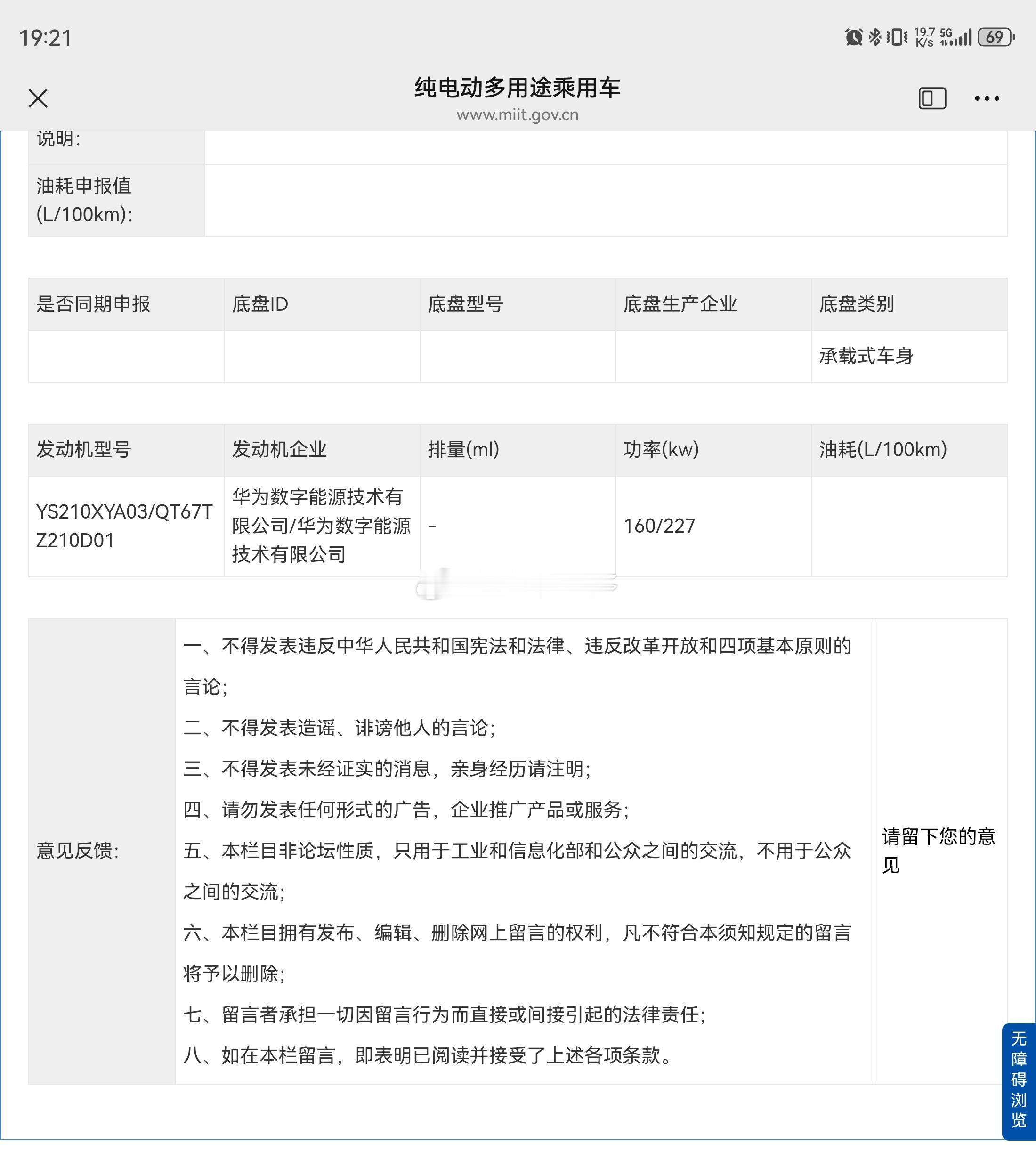The width and height of the screenshot is (1036, 1168).
Task: Select rule 六 about 删除网上留言的权利
Action: coord(518,953)
